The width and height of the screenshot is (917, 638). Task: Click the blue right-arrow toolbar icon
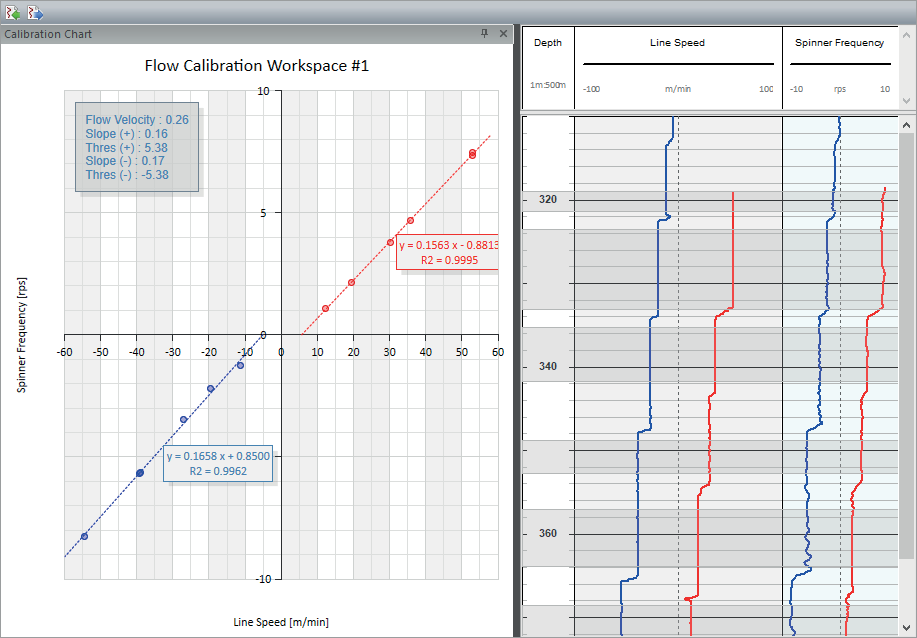35,12
